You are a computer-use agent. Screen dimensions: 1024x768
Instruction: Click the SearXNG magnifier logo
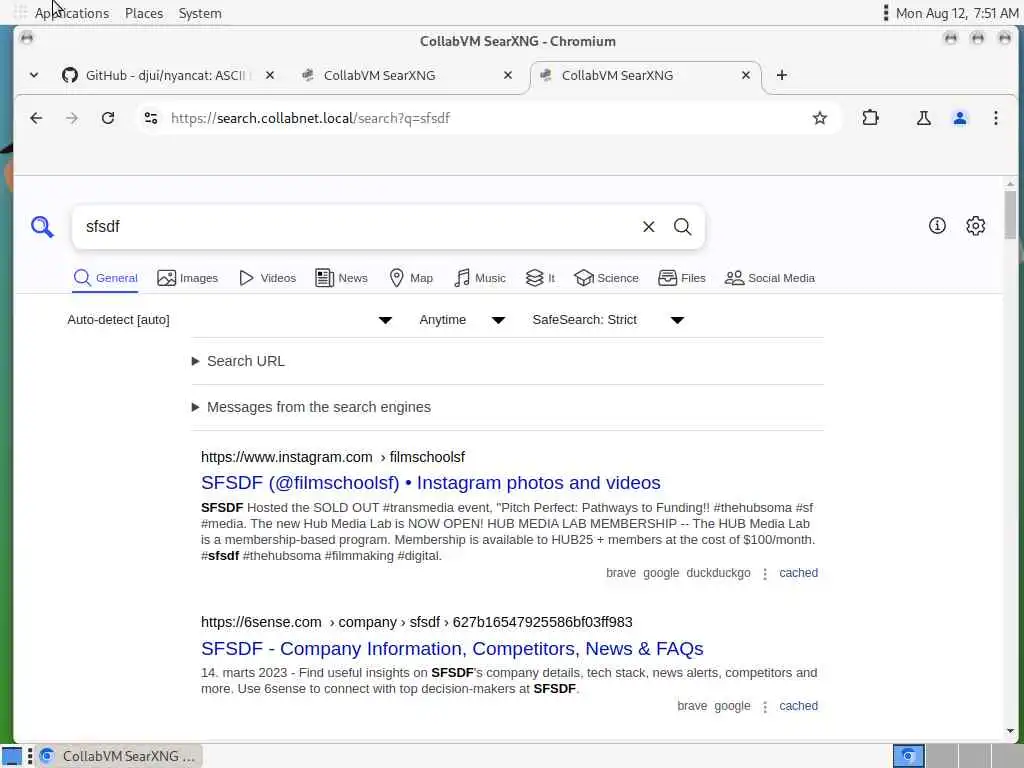tap(42, 227)
